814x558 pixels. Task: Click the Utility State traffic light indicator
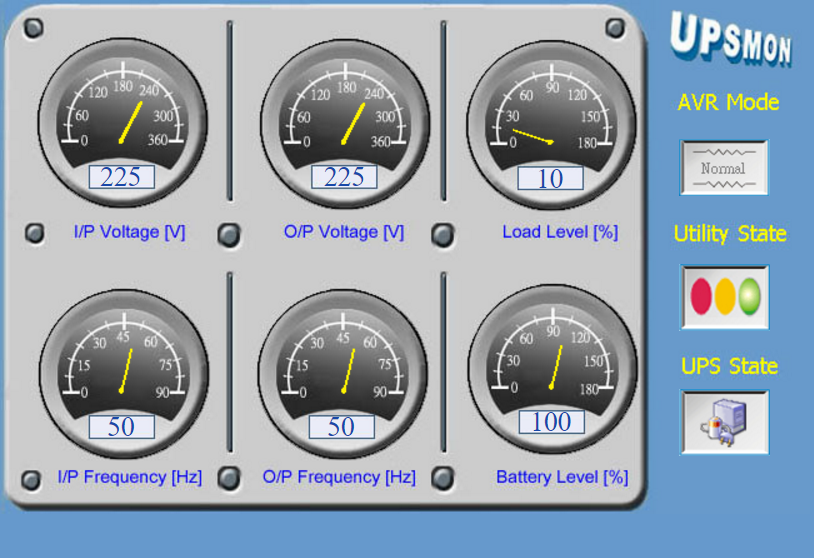tap(725, 297)
